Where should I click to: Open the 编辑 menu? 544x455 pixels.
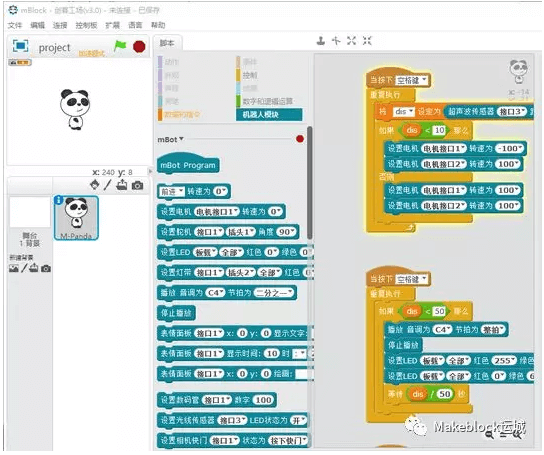[37, 25]
